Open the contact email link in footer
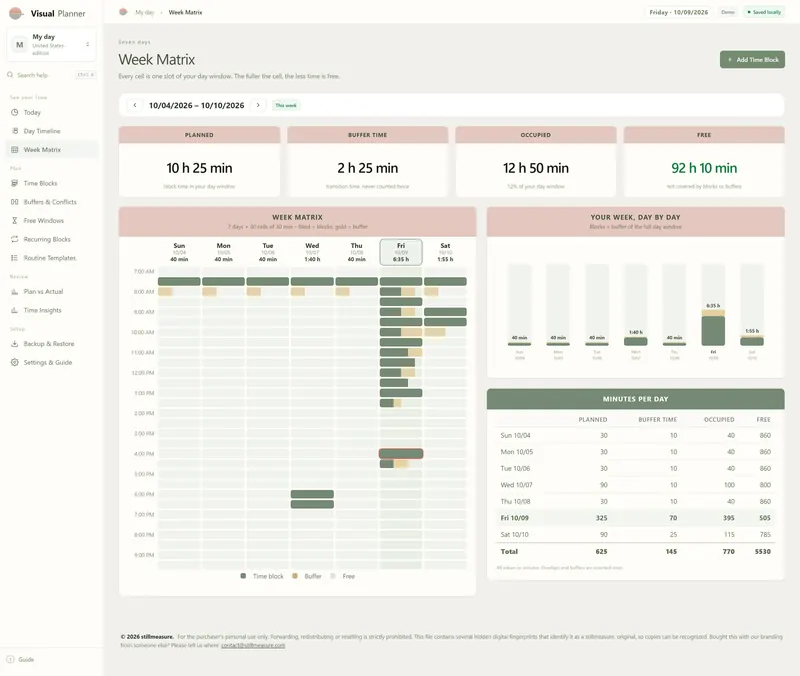The image size is (800, 676). (253, 645)
